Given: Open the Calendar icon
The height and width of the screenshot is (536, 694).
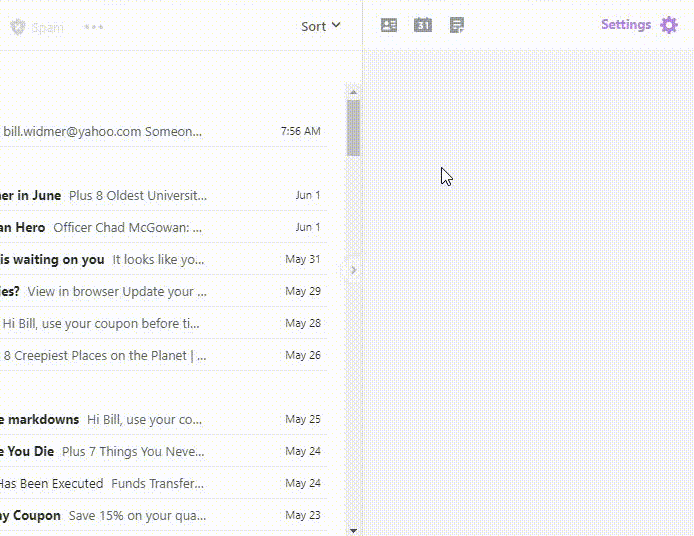Looking at the screenshot, I should 423,25.
